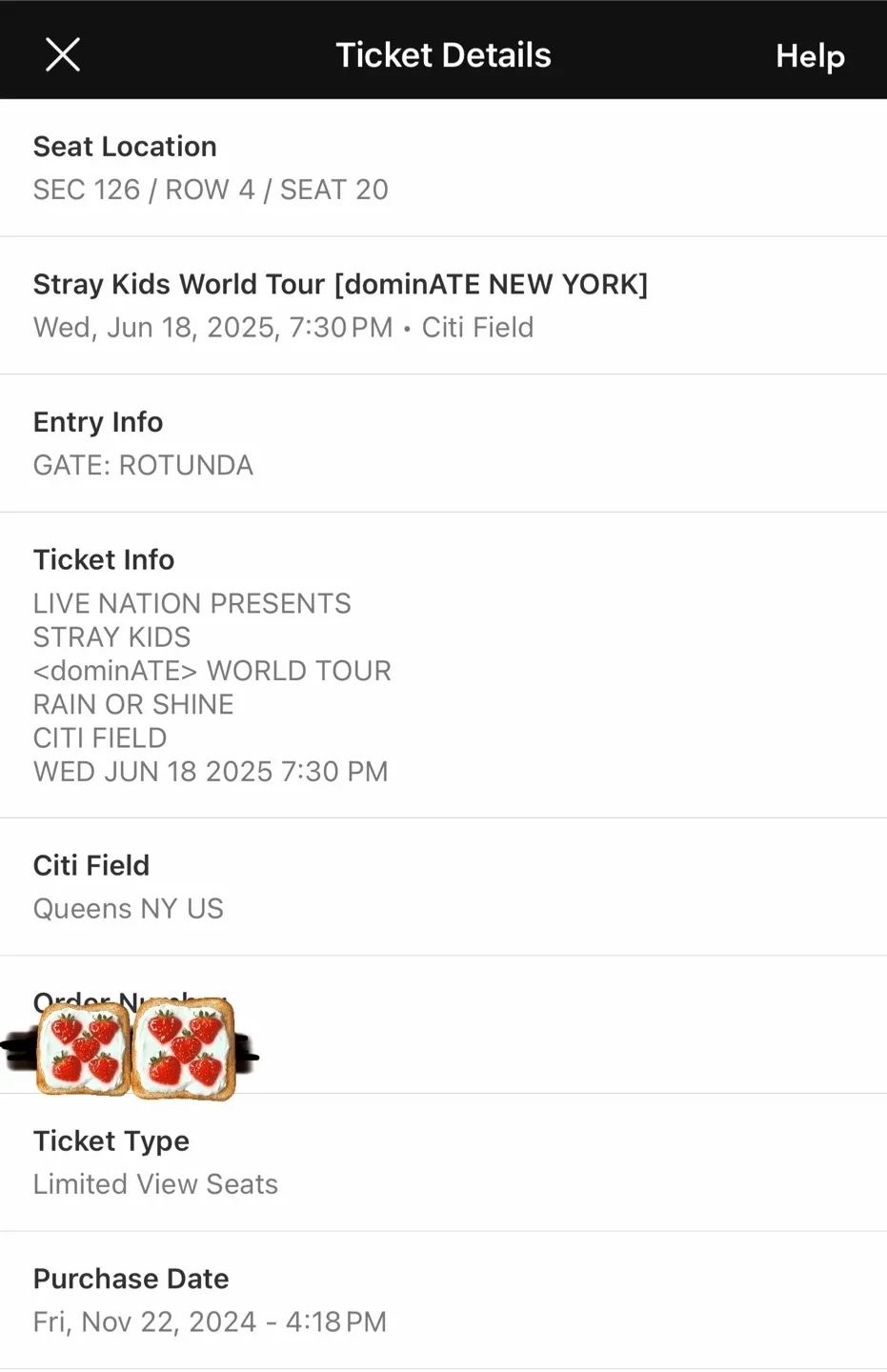Tap the right strawberry toast sticker
Image resolution: width=887 pixels, height=1372 pixels.
pos(183,1049)
